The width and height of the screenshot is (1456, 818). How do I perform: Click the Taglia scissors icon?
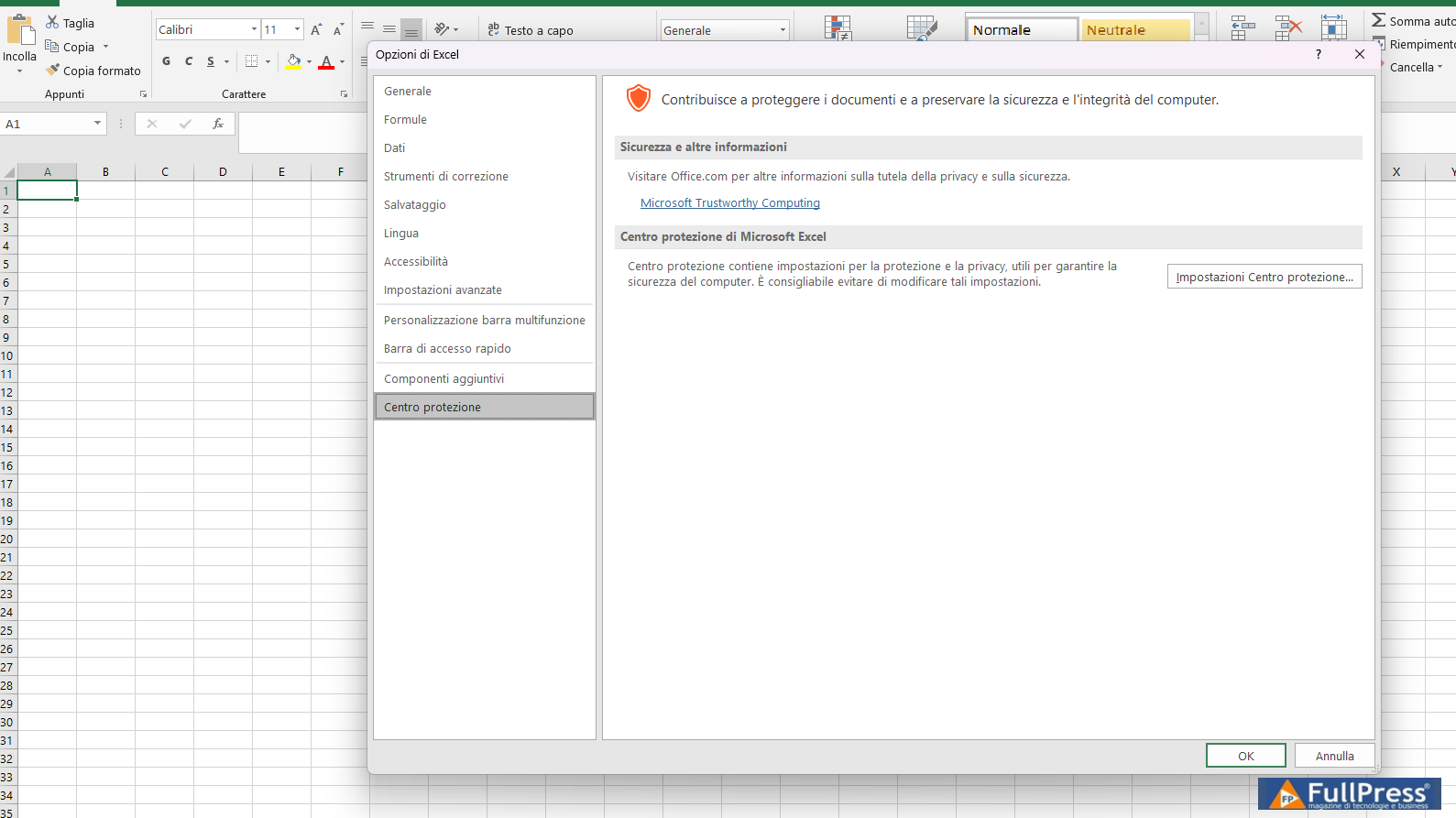[52, 23]
